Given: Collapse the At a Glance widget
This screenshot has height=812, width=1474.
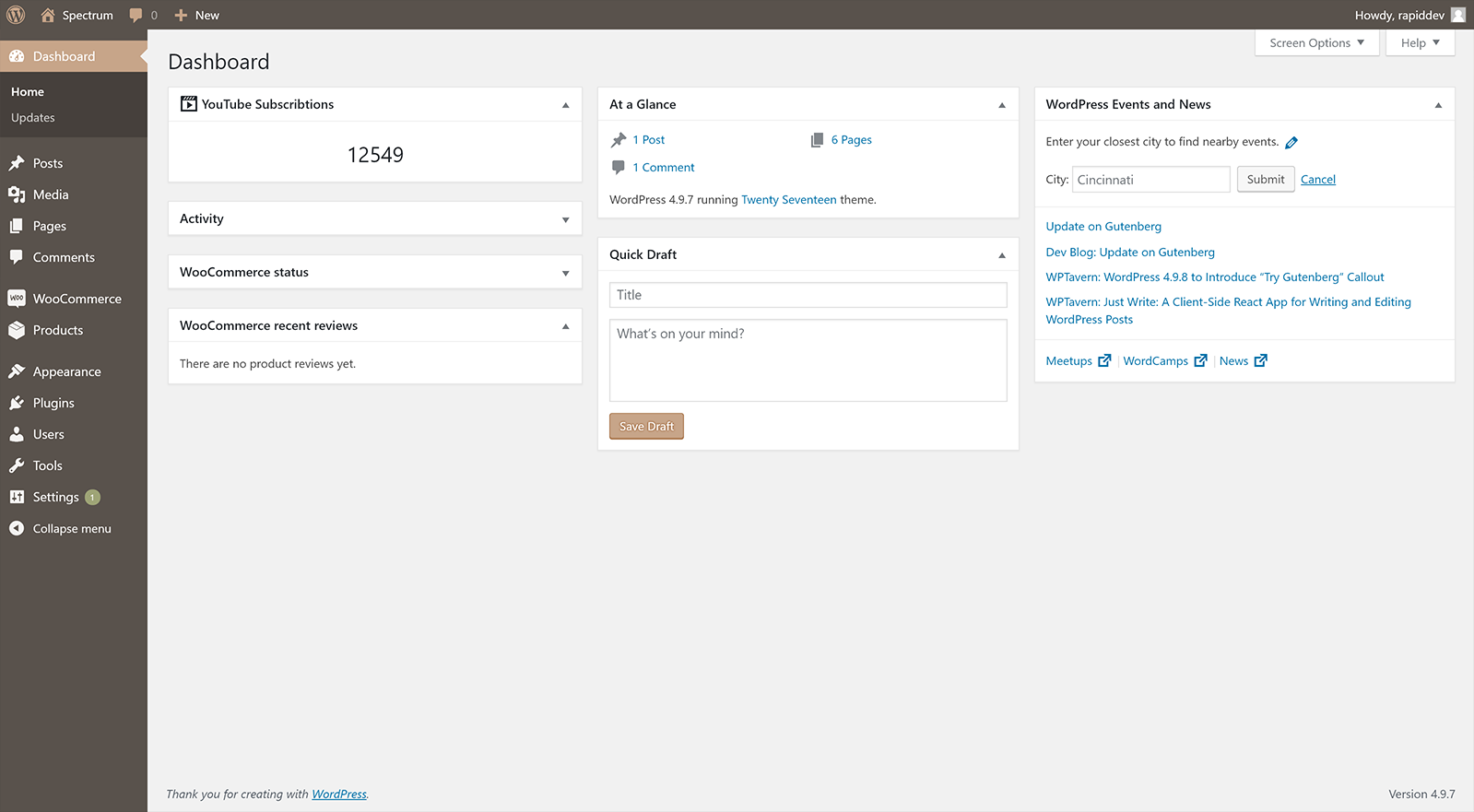Looking at the screenshot, I should click(1002, 105).
